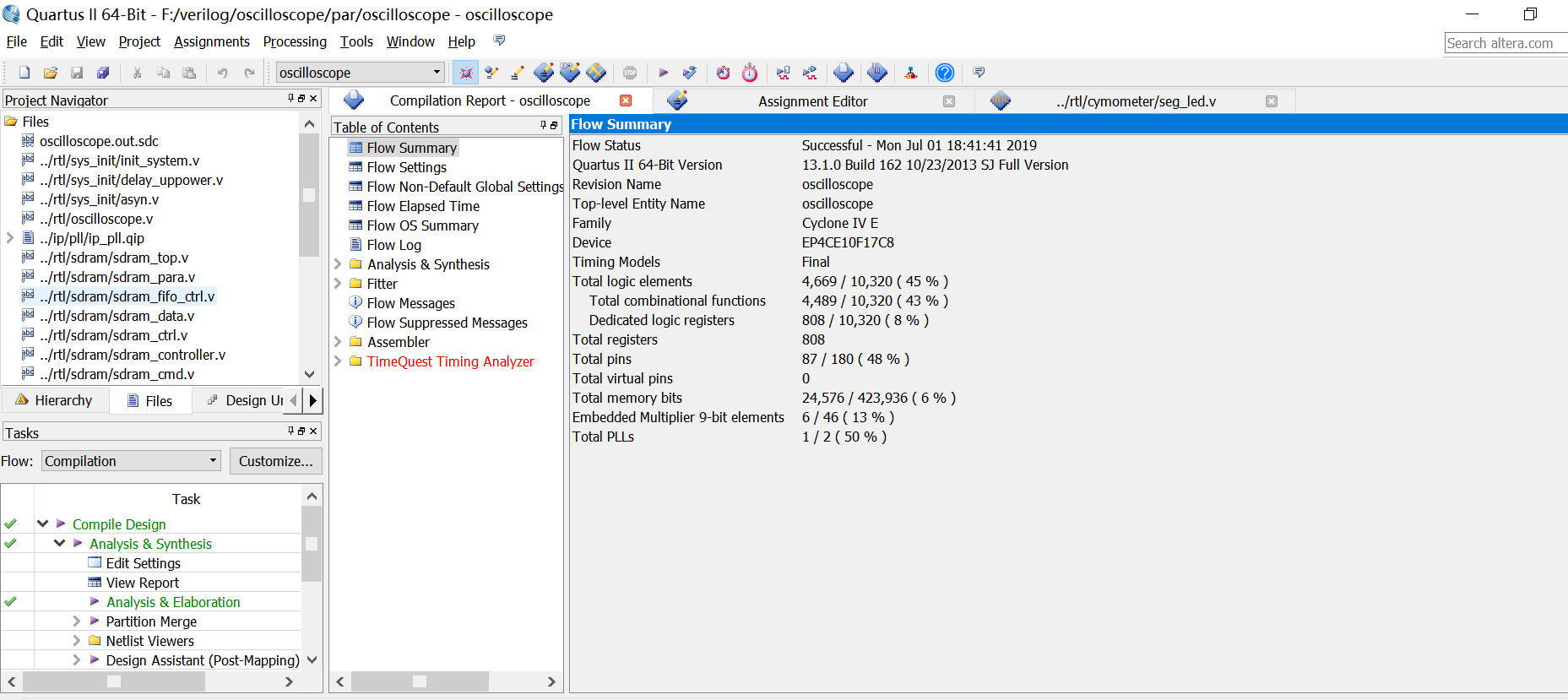Click the speech bubble icon at the toolbar's right end

click(979, 73)
